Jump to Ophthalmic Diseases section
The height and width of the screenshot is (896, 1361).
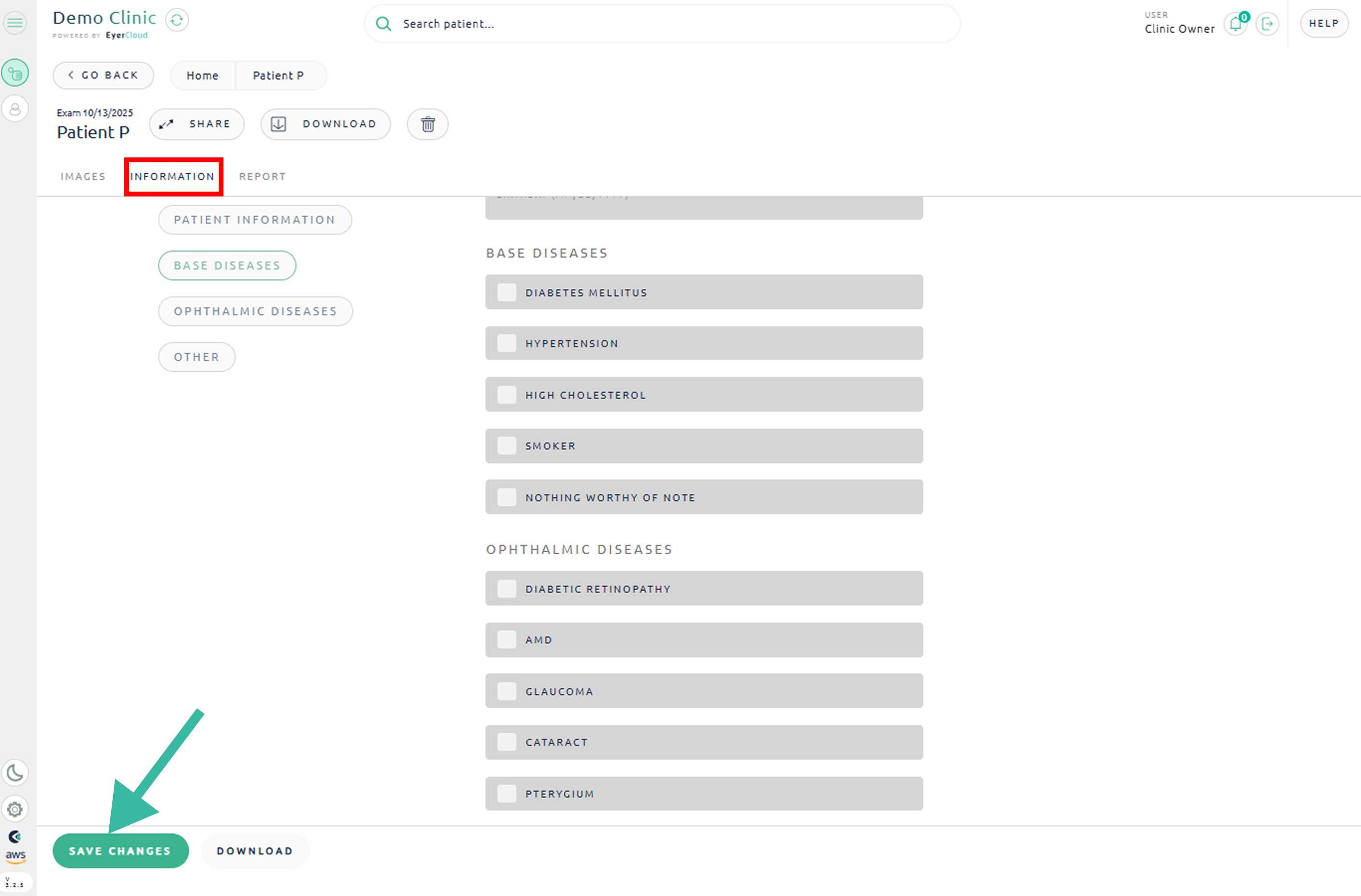coord(255,312)
